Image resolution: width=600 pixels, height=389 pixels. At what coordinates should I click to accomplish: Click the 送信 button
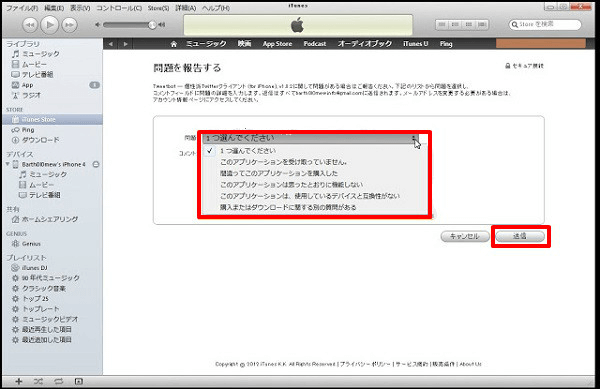[520, 236]
